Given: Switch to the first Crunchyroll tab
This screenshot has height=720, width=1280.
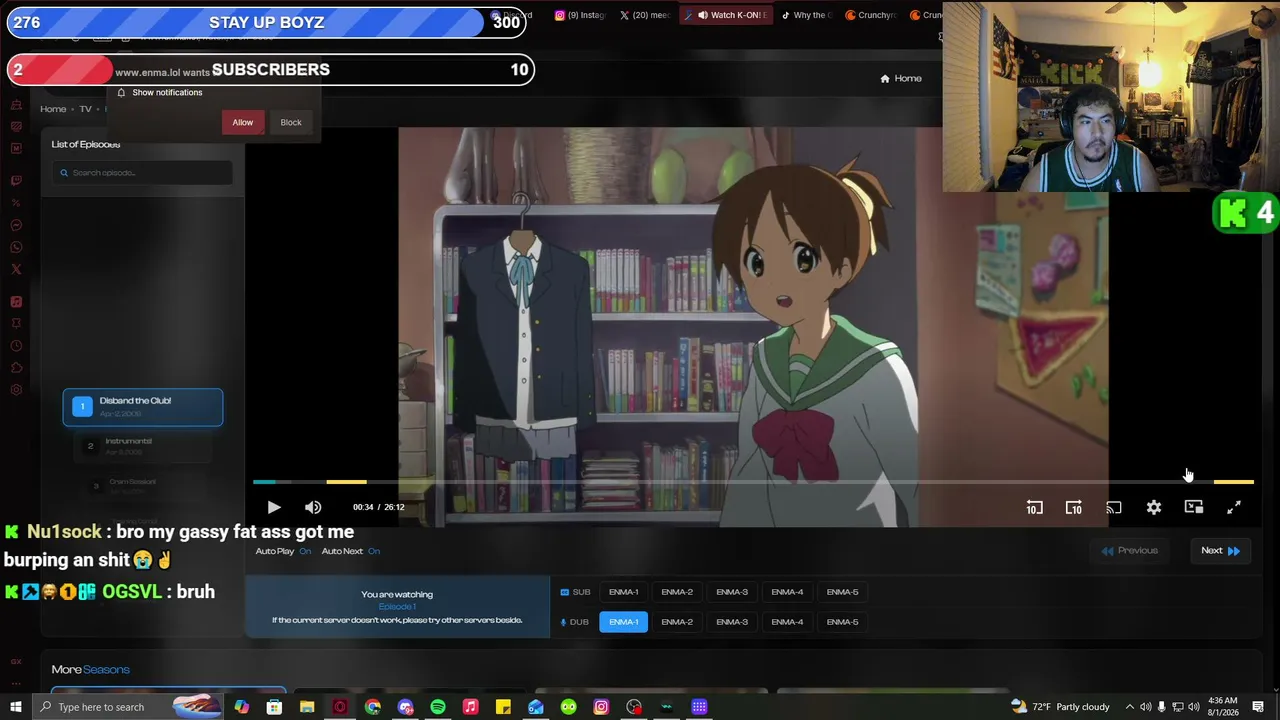Looking at the screenshot, I should pos(870,15).
